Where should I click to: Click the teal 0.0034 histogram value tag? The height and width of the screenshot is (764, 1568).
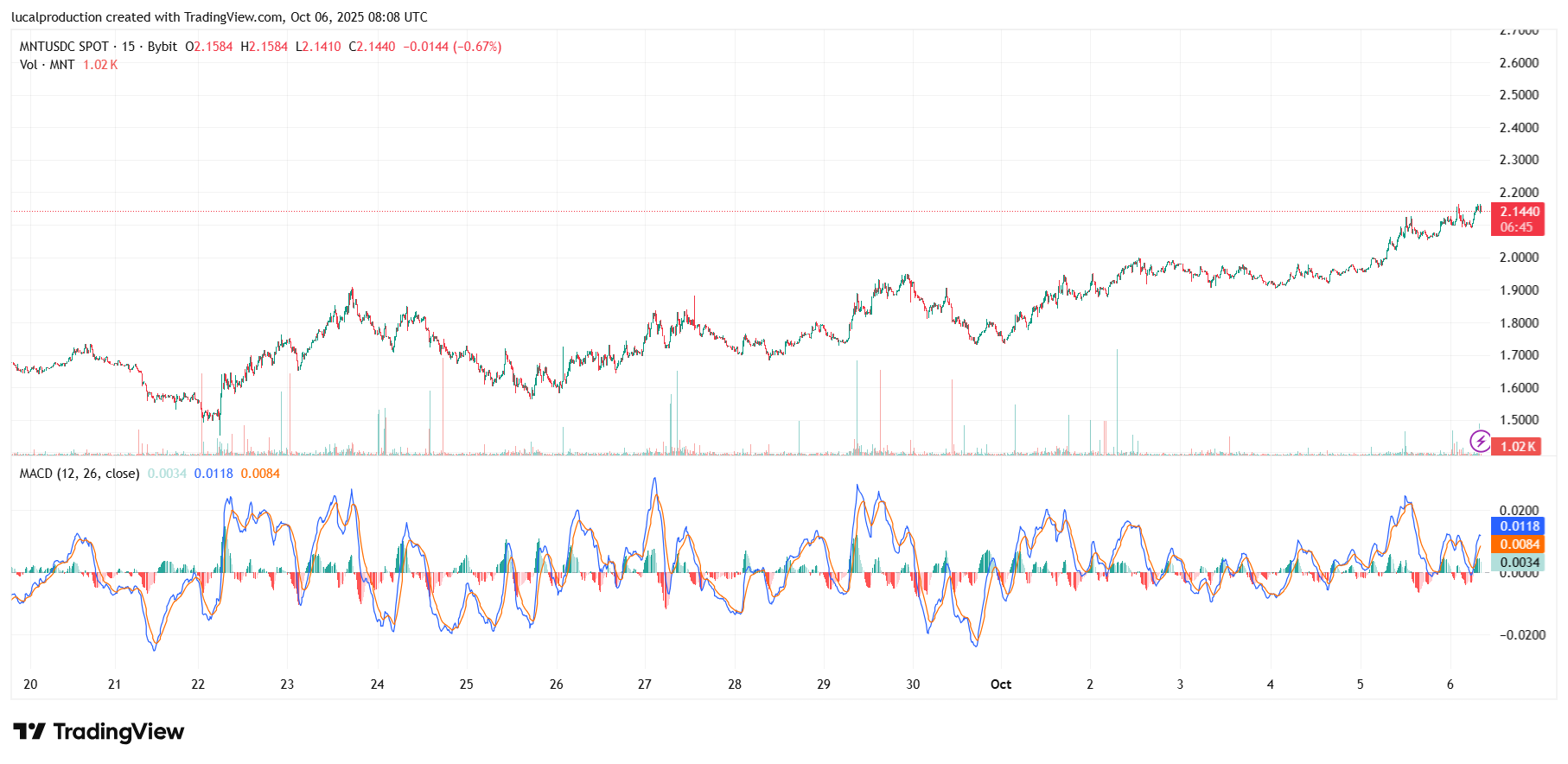point(1519,563)
